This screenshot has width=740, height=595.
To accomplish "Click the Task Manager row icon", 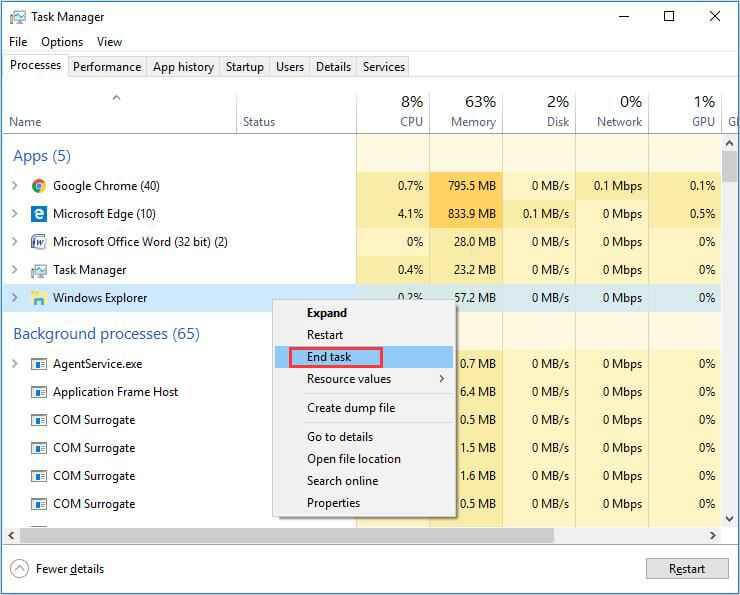I will pos(39,270).
